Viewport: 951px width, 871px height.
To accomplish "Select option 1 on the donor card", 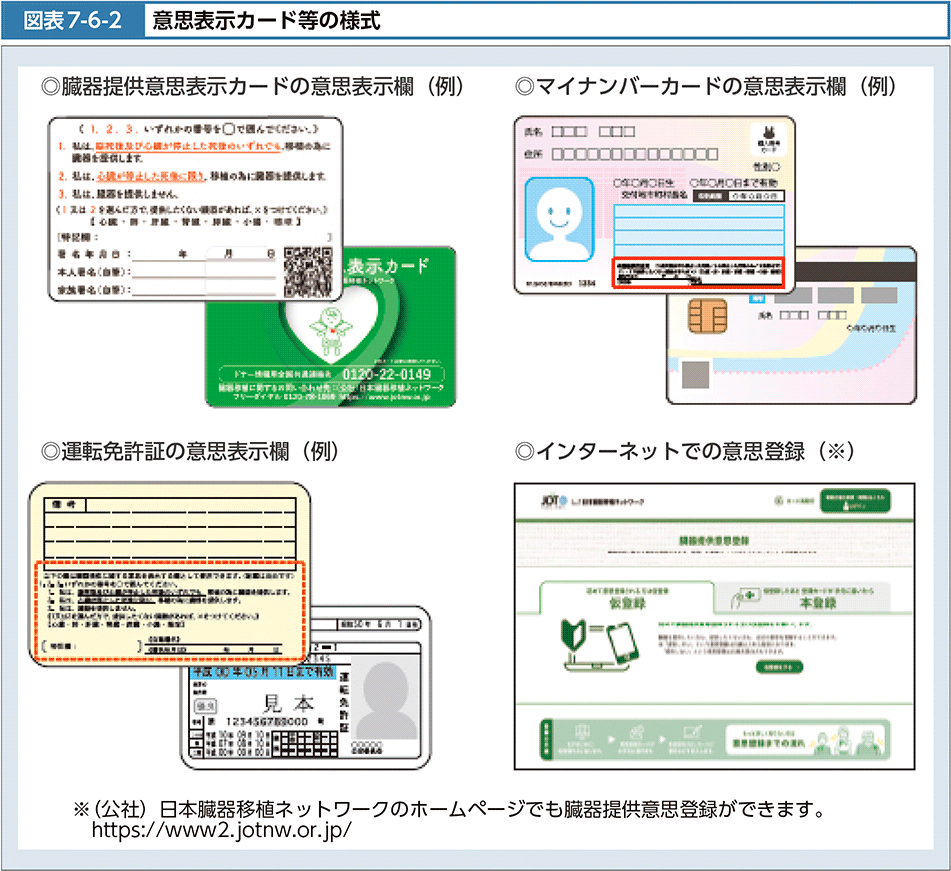I will click(x=62, y=147).
